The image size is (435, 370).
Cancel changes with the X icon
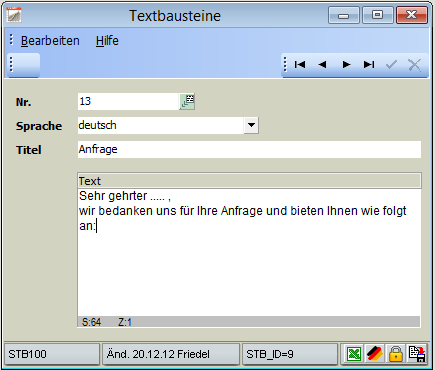[x=414, y=64]
